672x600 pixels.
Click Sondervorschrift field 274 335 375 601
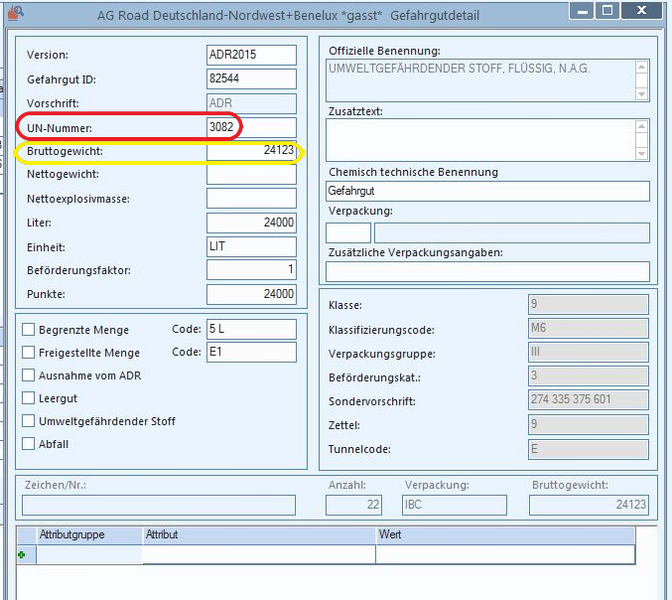(588, 400)
